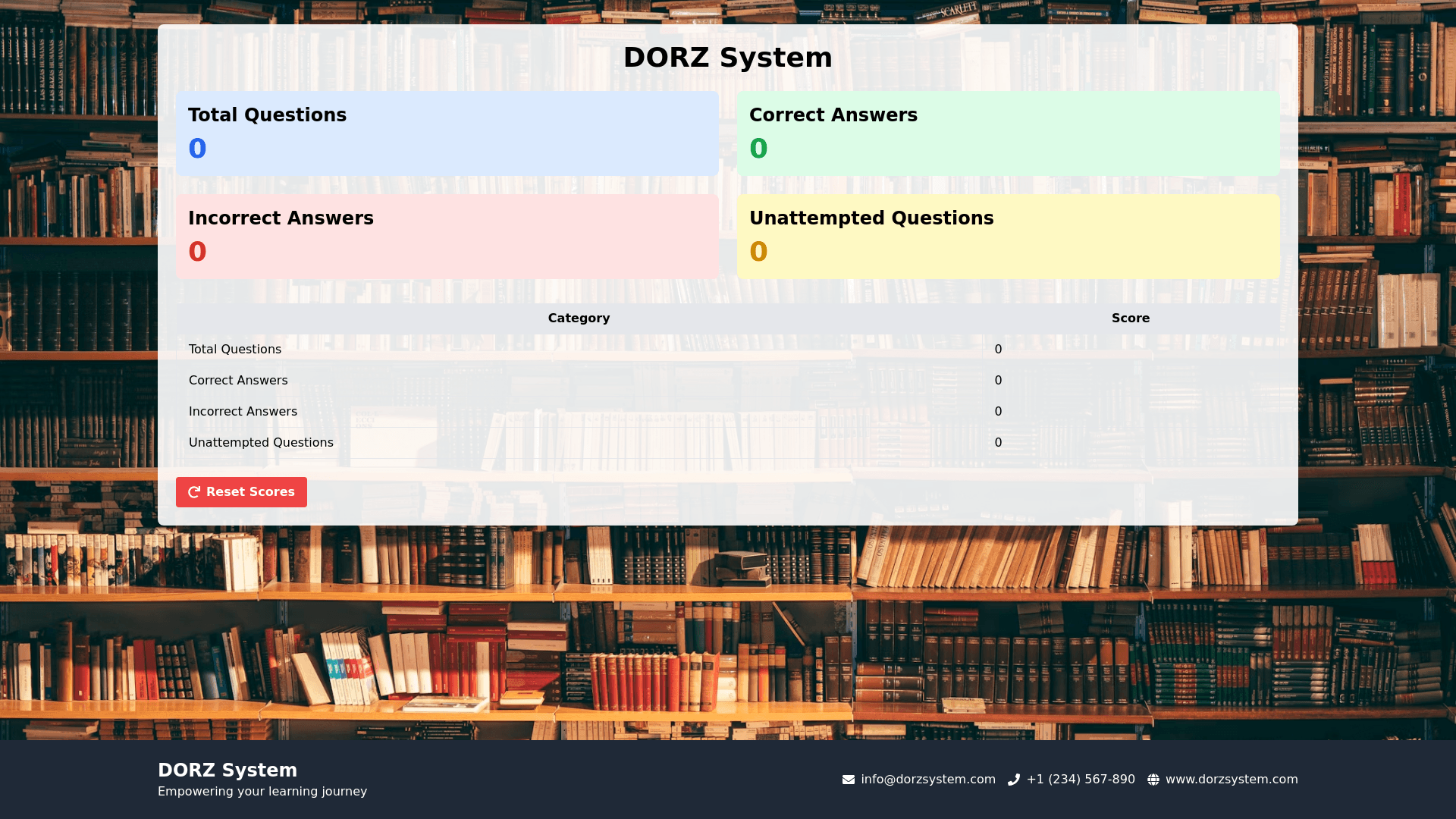The height and width of the screenshot is (819, 1456).
Task: Click the globe icon in the footer
Action: (1153, 780)
